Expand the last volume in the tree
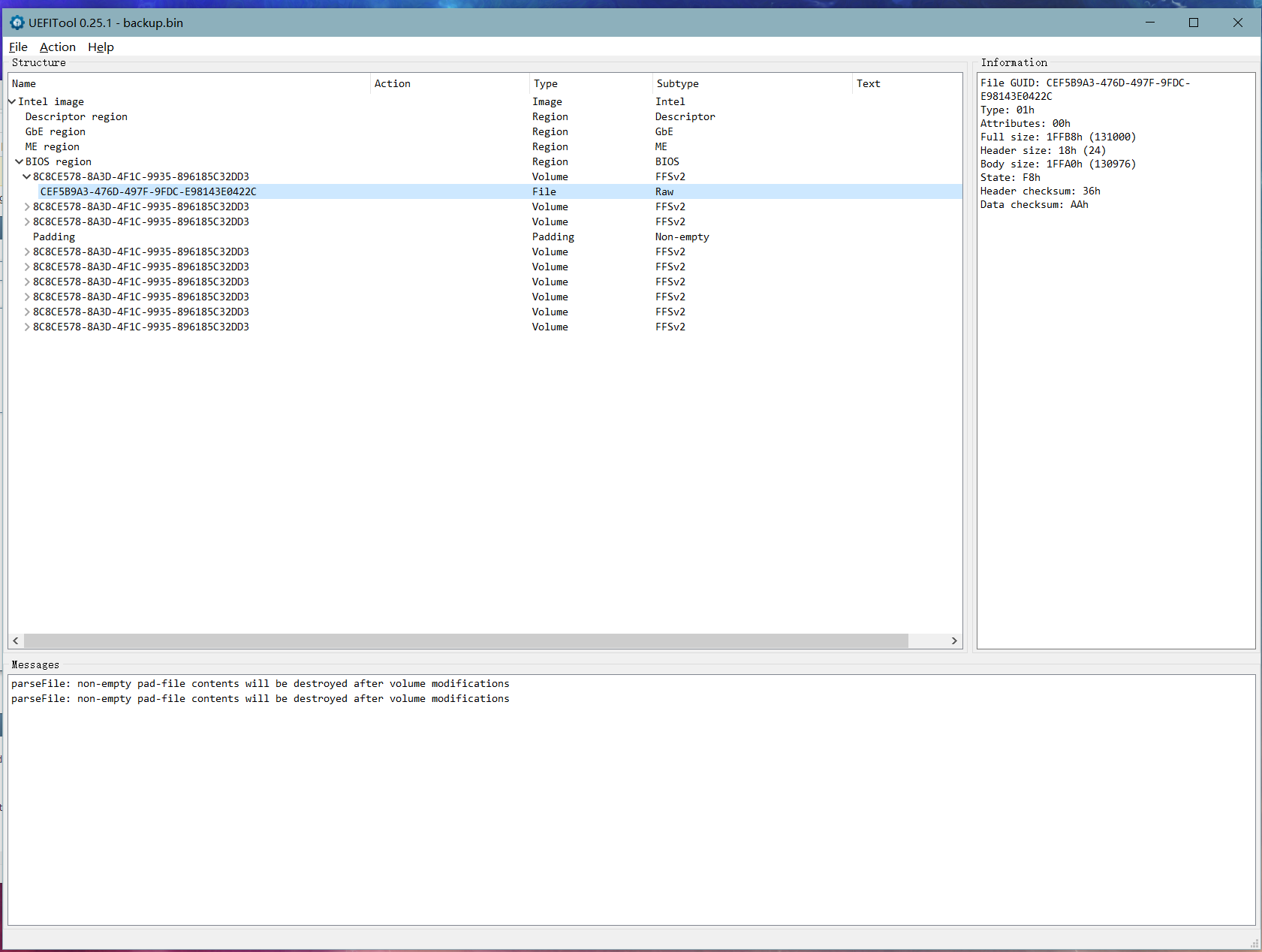1262x952 pixels. (27, 327)
